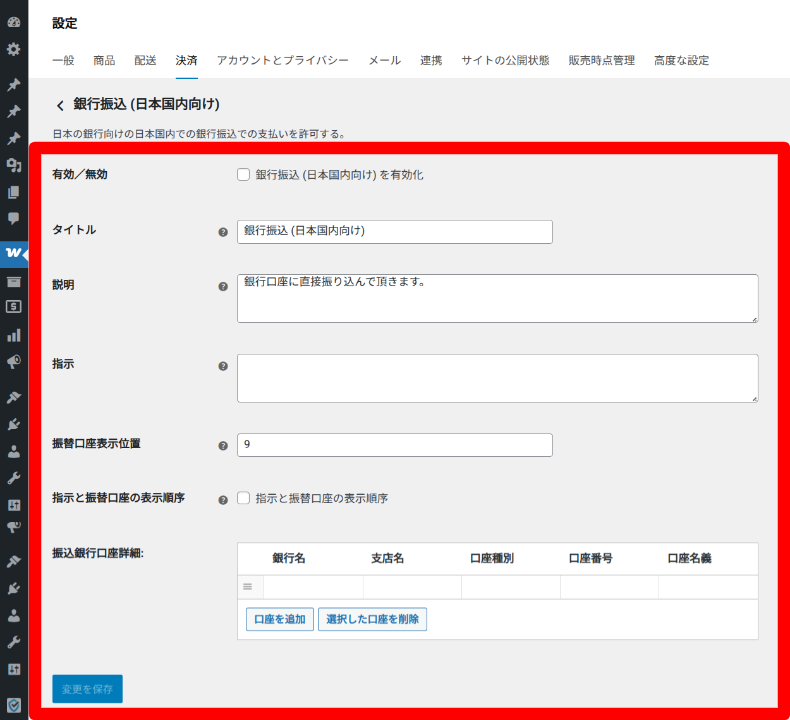Click the 有効／無効 label

(x=80, y=174)
